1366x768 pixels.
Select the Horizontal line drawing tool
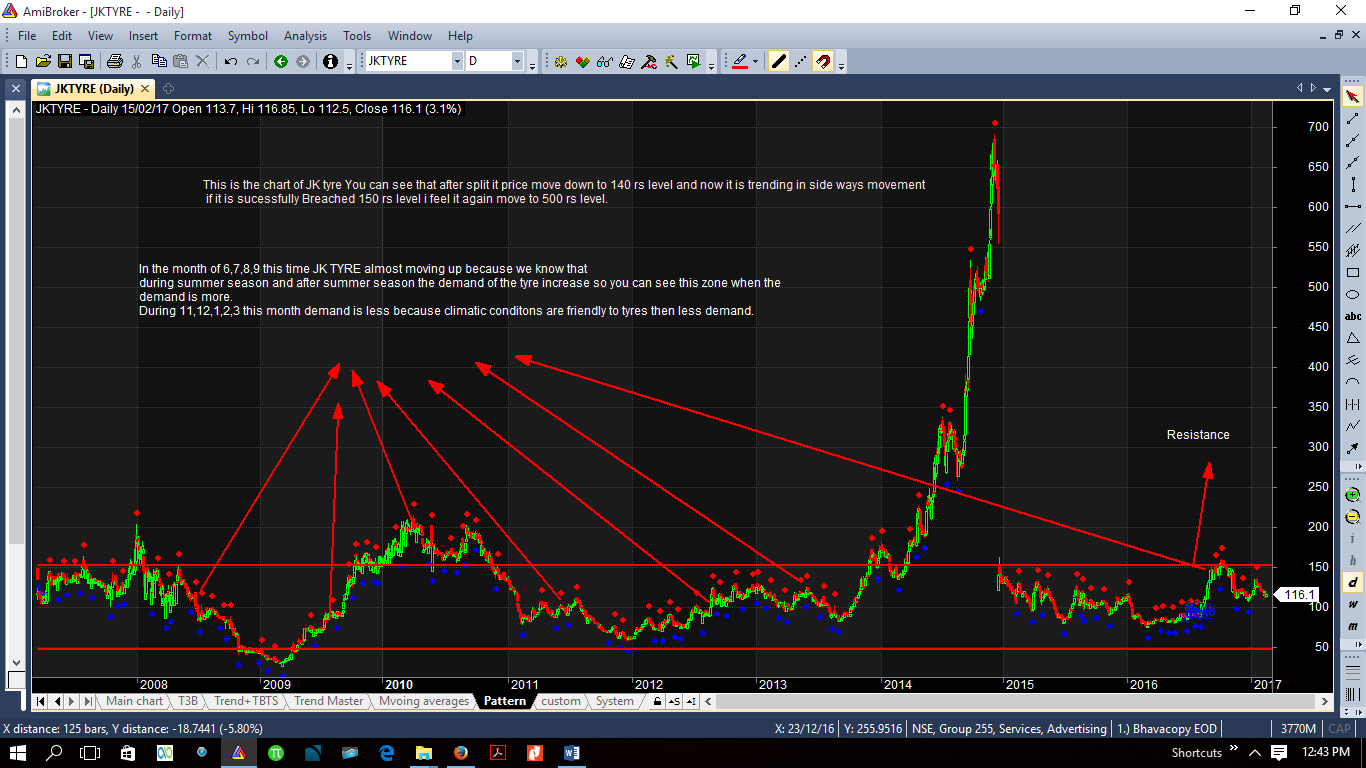(x=1352, y=206)
